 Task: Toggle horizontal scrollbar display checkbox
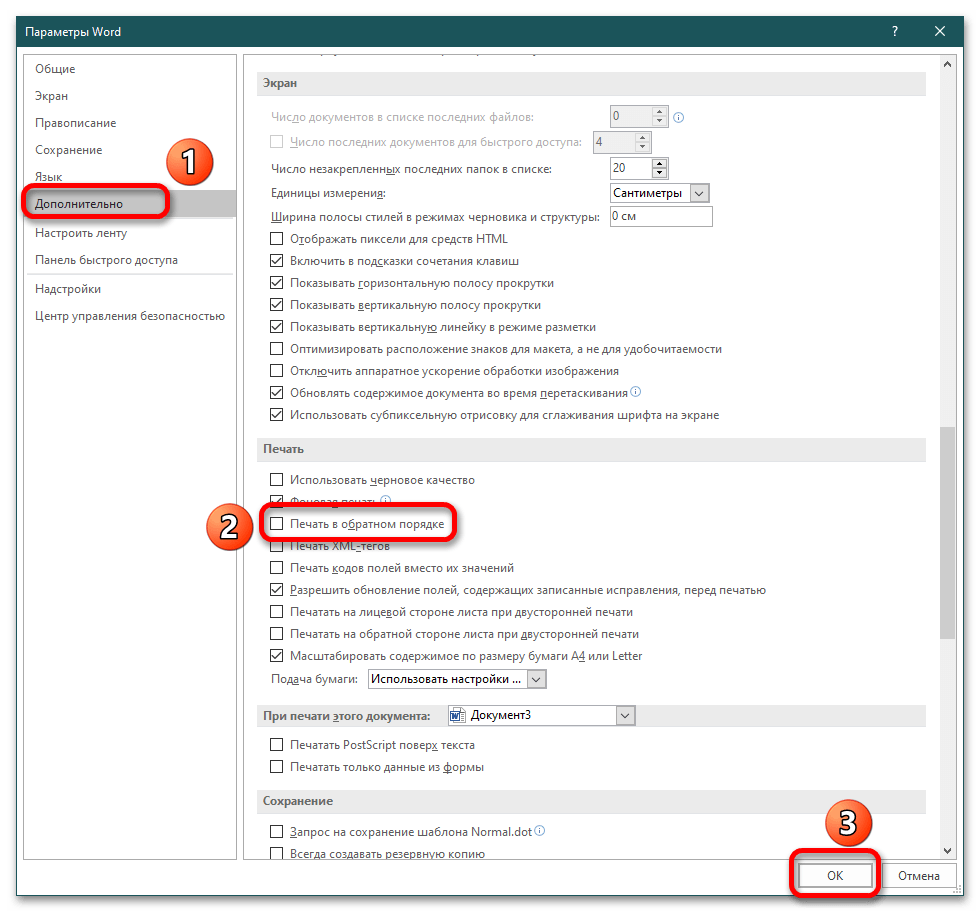[x=276, y=283]
